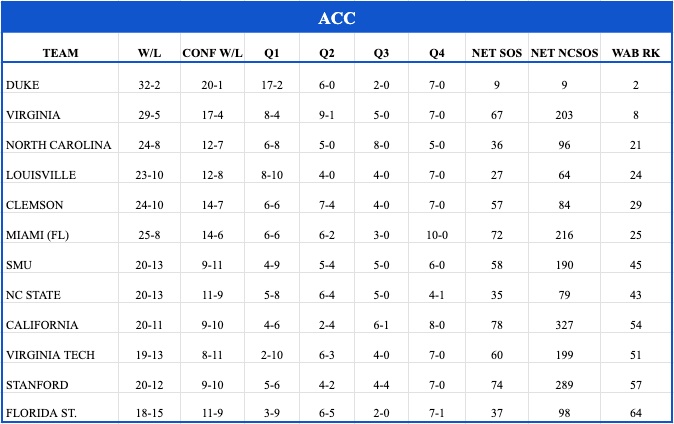Click the NC STATE team name

tap(34, 295)
